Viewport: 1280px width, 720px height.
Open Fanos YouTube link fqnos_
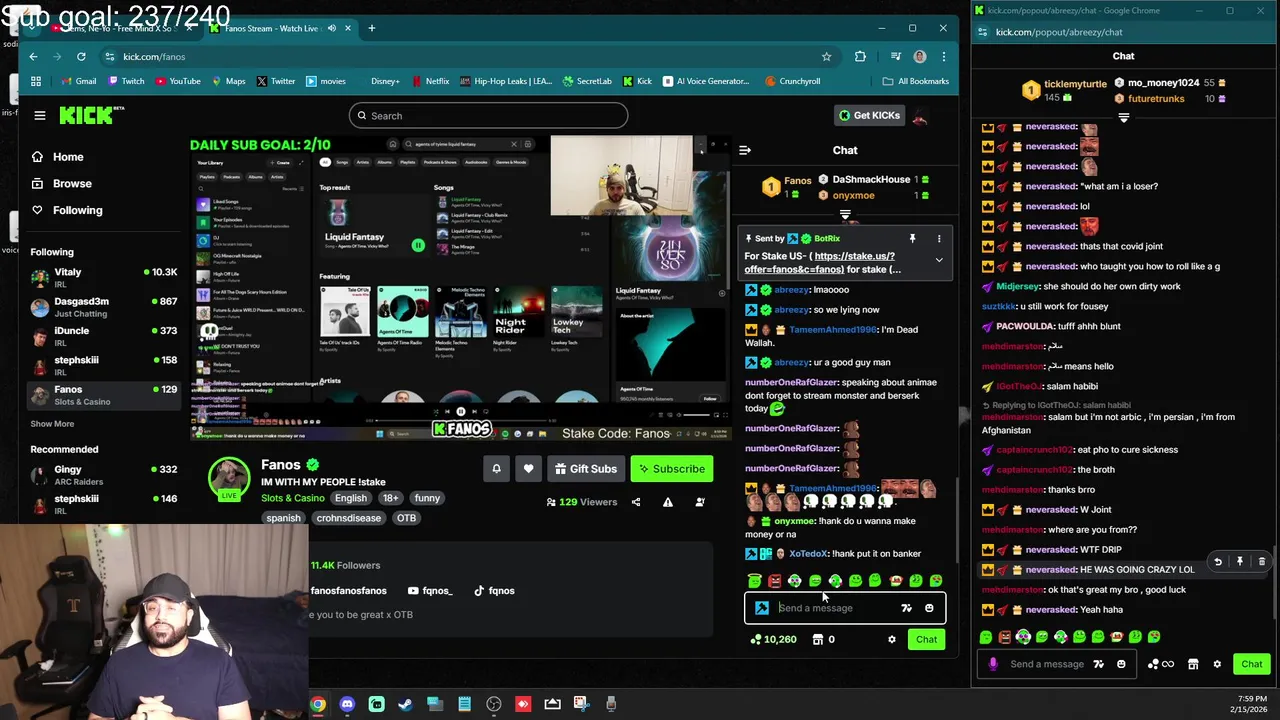click(x=428, y=591)
